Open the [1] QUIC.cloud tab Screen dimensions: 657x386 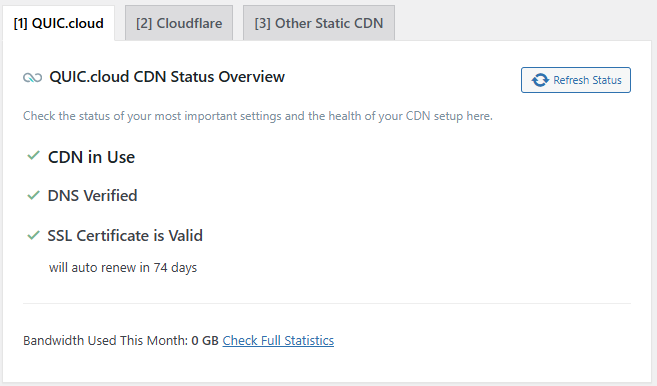tap(58, 23)
